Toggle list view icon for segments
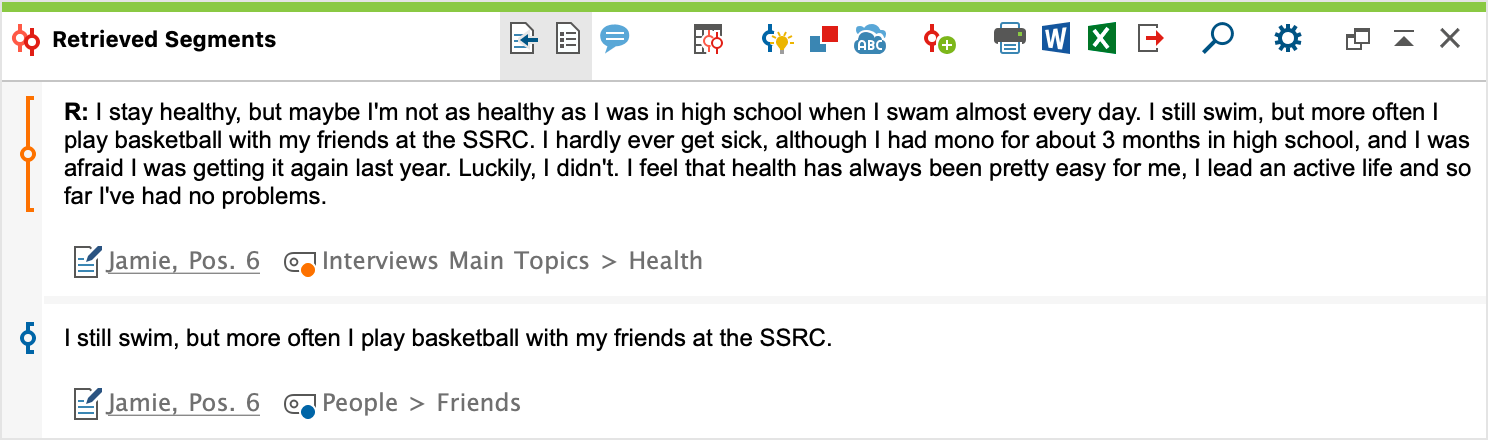 (x=568, y=40)
